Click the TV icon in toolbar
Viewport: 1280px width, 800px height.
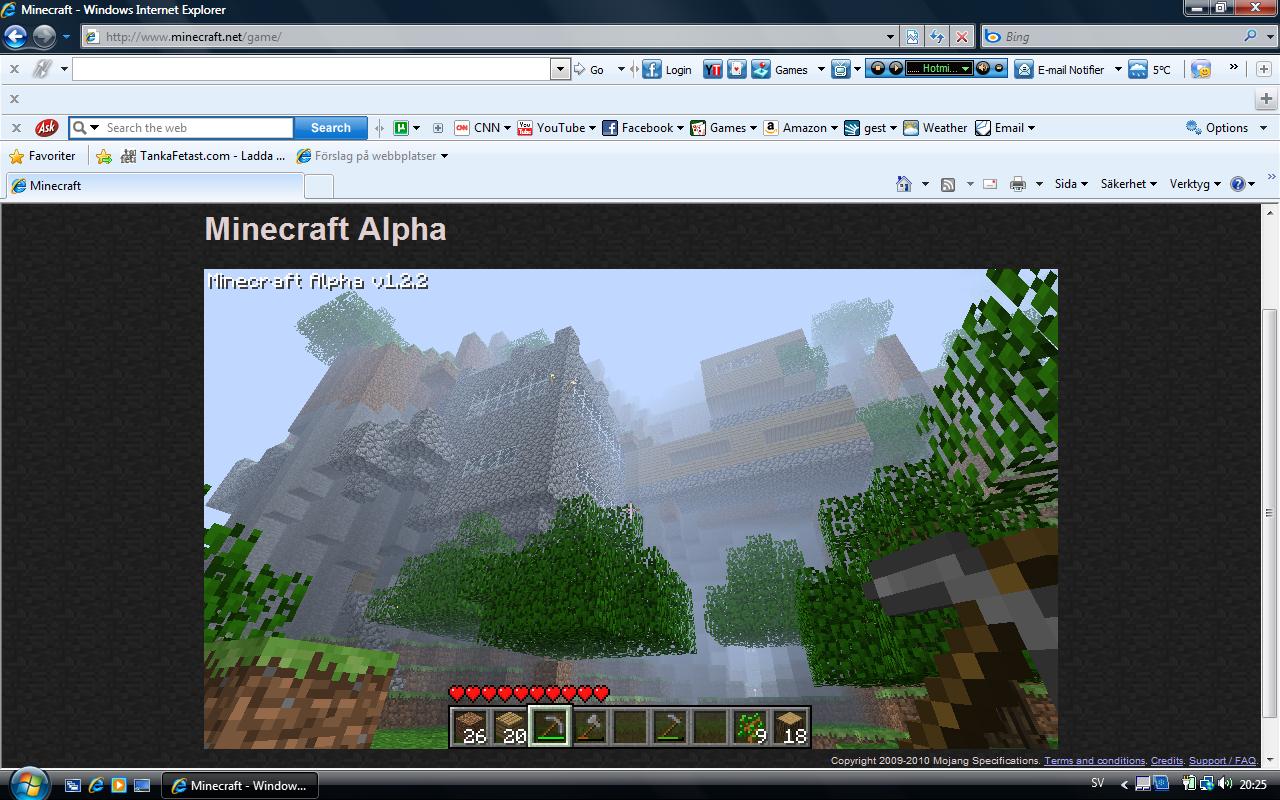pyautogui.click(x=841, y=69)
